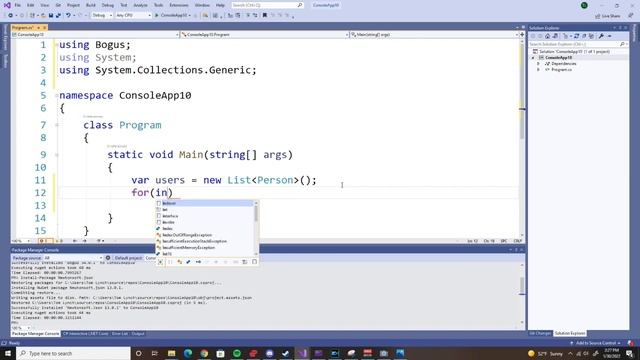
Task: Expand the Dependencies node in Solution Explorer
Action: pyautogui.click(x=538, y=64)
